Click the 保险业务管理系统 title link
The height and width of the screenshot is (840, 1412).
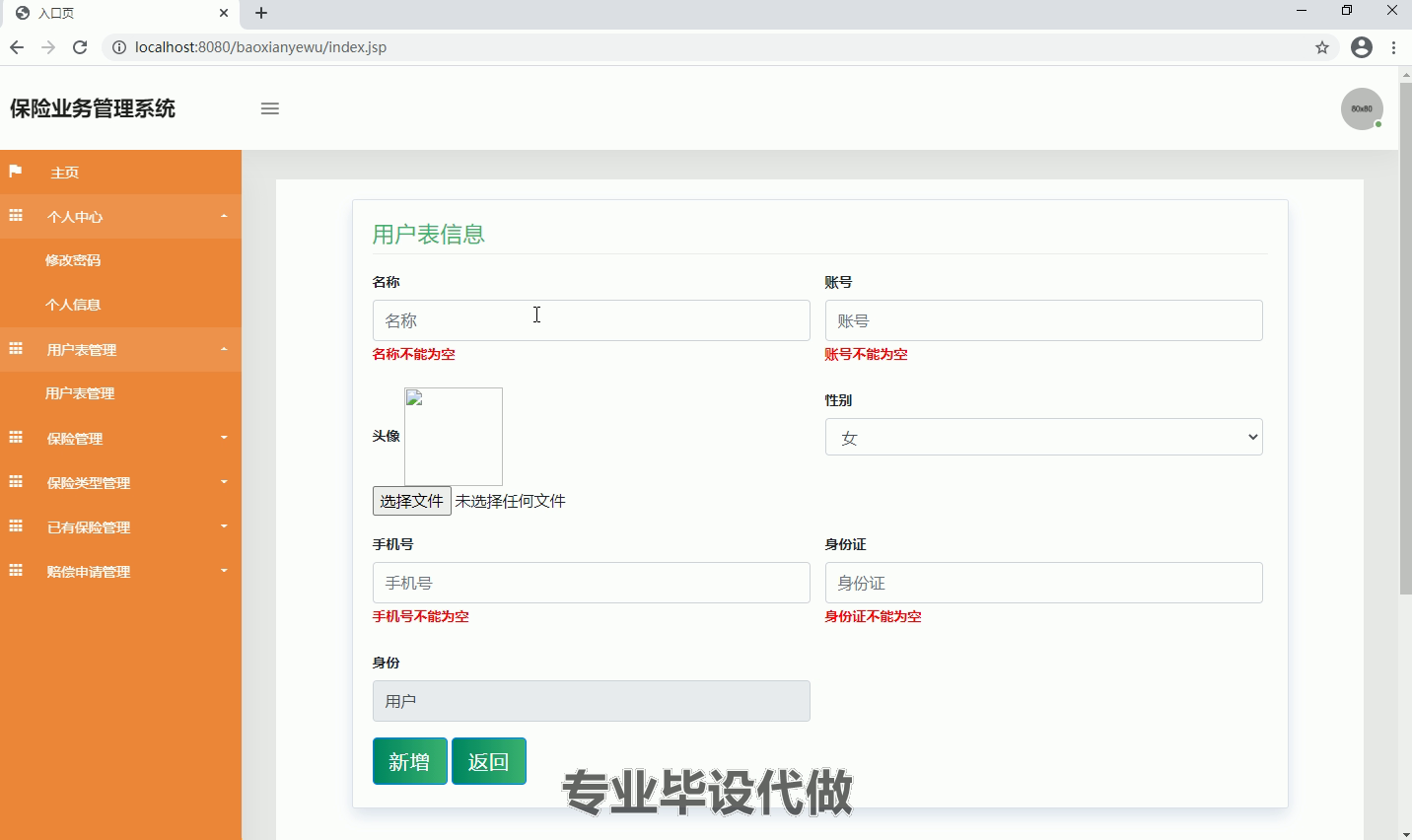pyautogui.click(x=93, y=108)
